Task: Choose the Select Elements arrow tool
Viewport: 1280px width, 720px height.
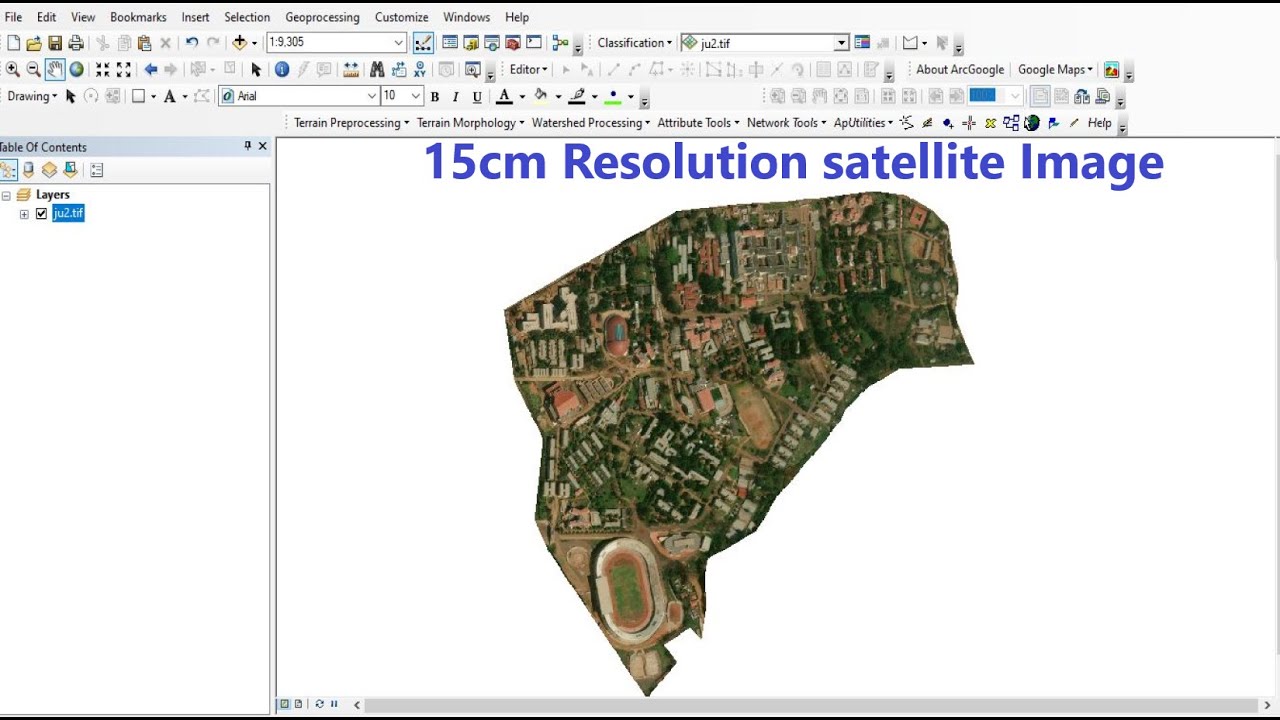Action: click(256, 69)
